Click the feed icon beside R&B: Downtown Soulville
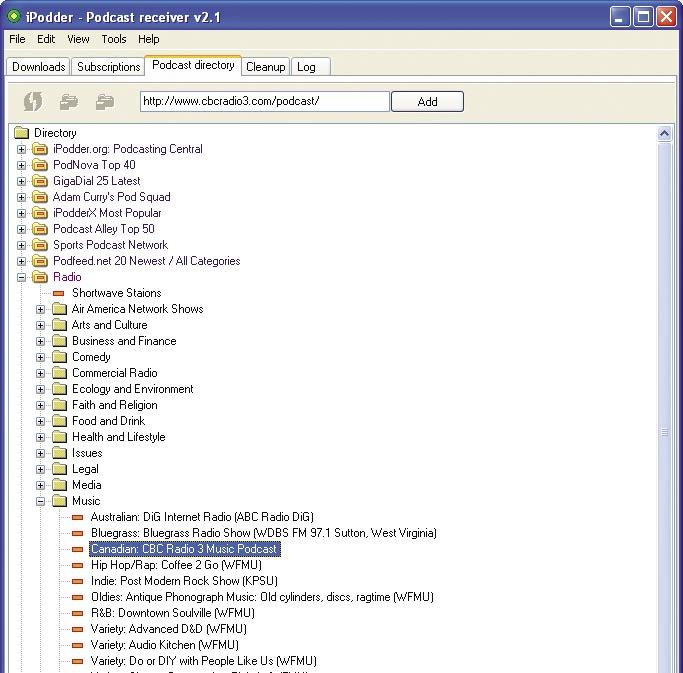Viewport: 683px width, 673px height. click(78, 613)
